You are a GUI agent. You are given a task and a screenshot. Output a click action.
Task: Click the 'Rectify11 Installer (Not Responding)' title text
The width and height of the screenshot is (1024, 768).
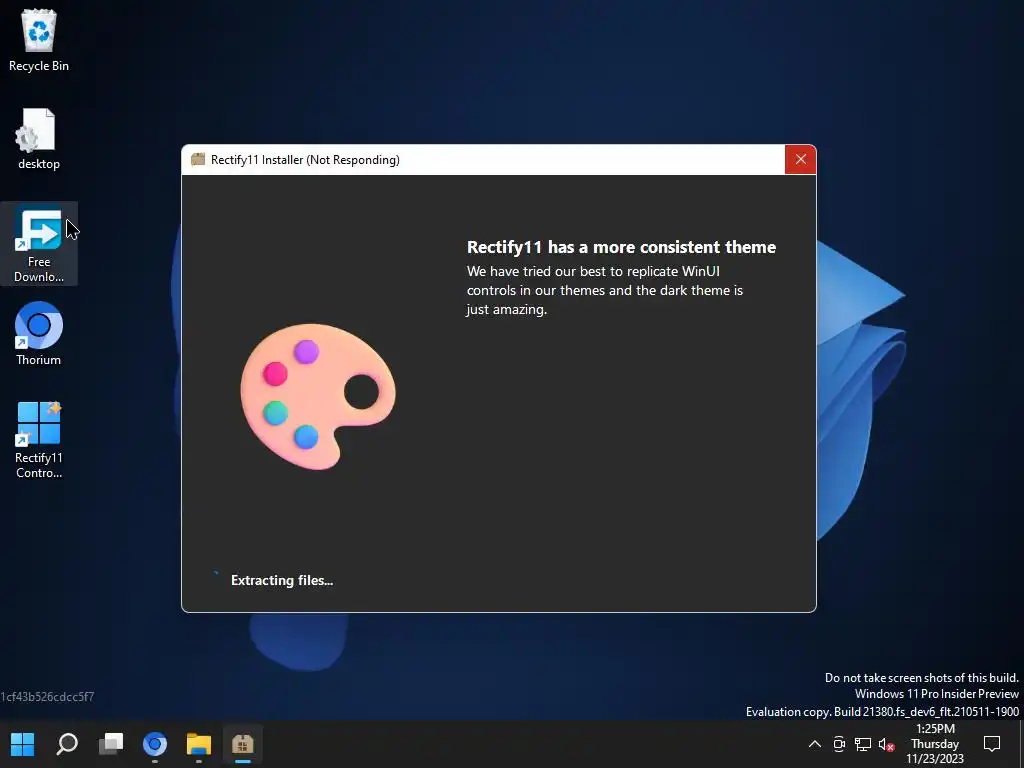tap(305, 160)
